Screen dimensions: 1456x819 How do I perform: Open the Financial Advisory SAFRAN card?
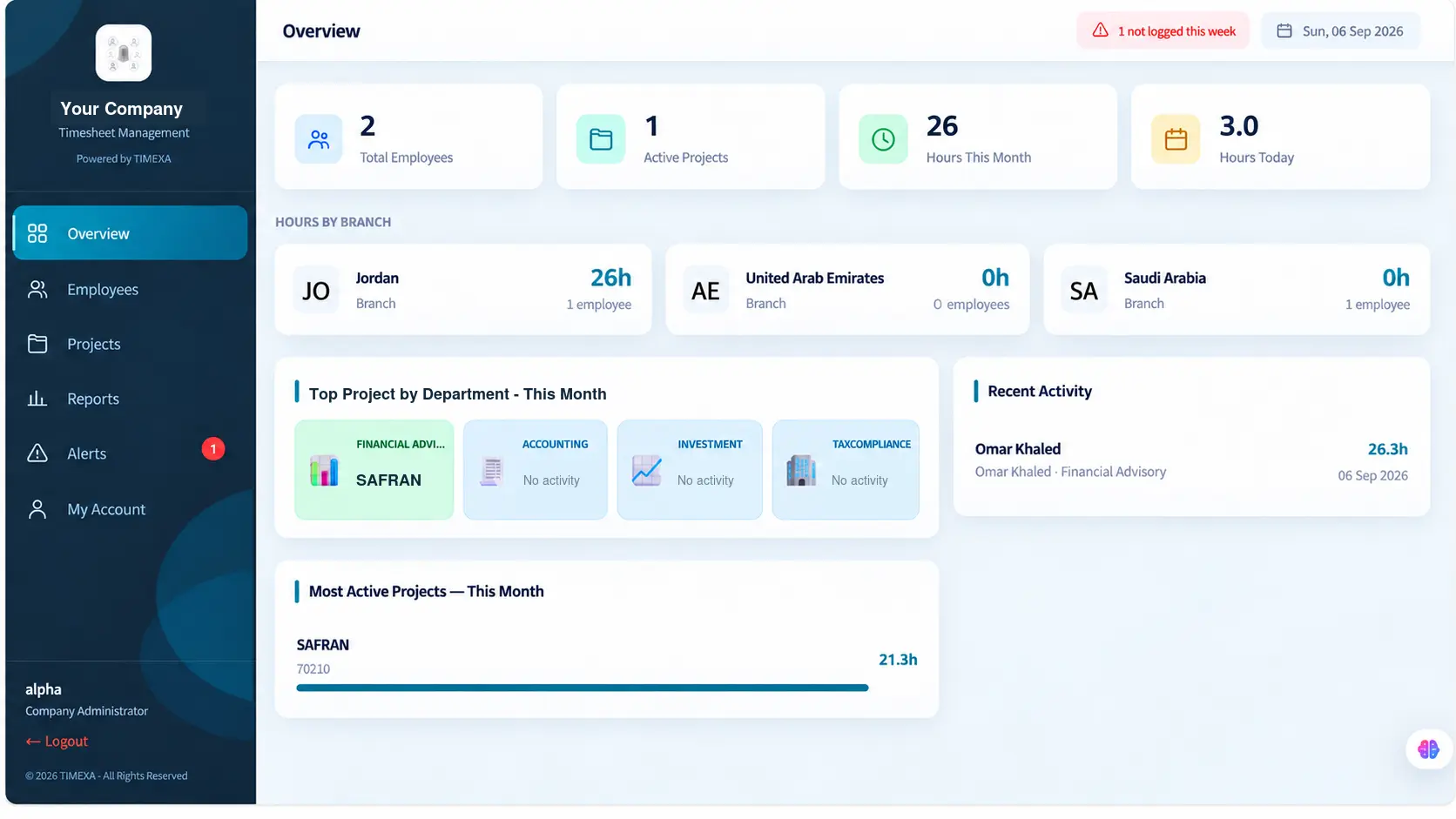[374, 470]
